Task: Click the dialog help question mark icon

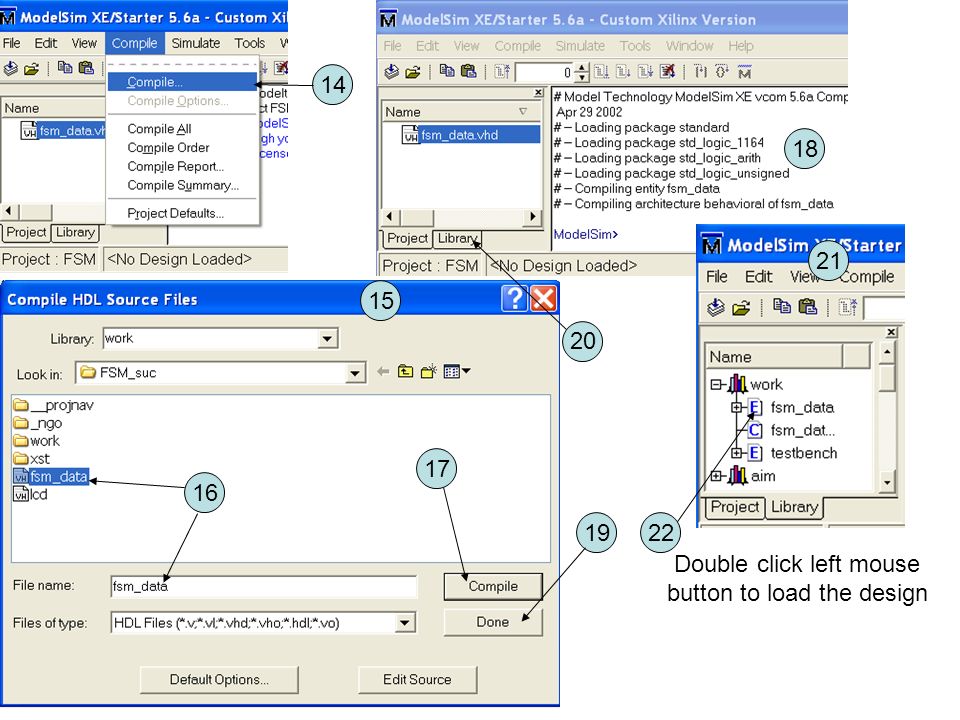Action: 514,299
